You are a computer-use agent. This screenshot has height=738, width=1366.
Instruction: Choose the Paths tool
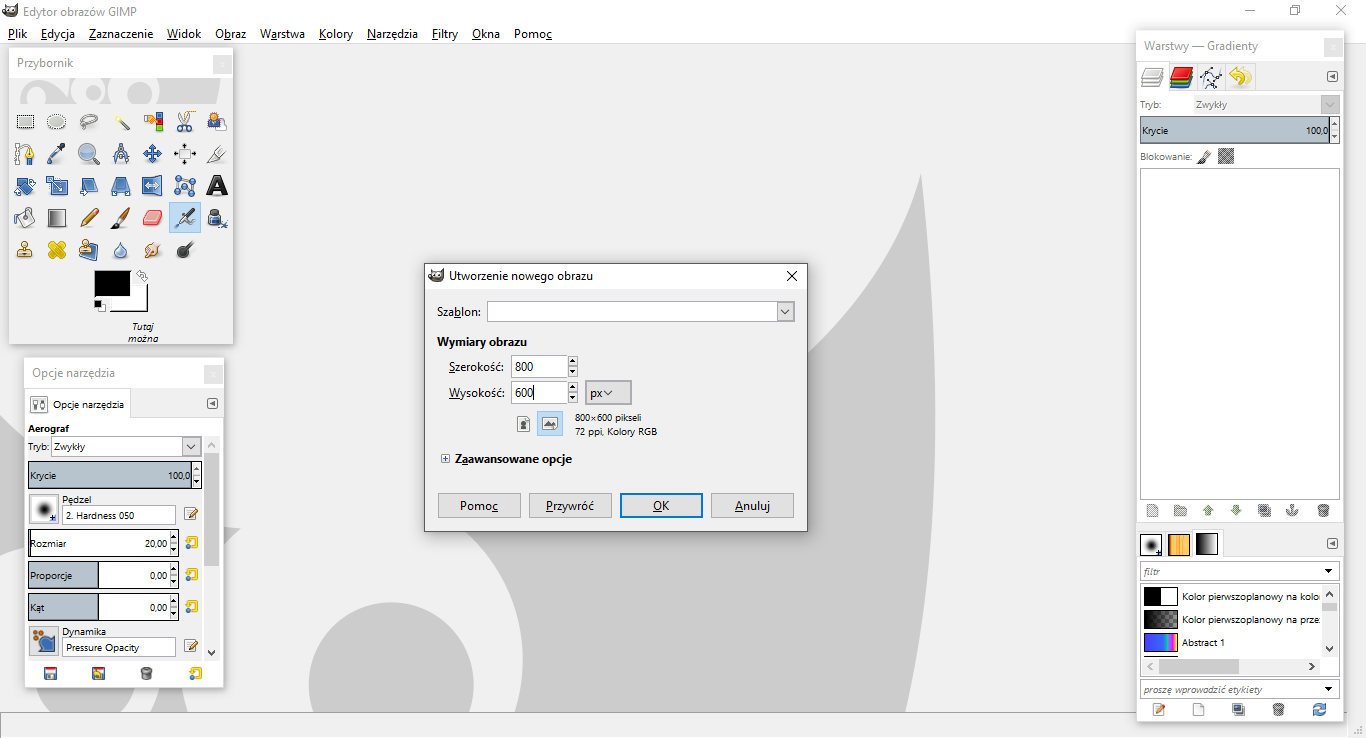click(25, 154)
